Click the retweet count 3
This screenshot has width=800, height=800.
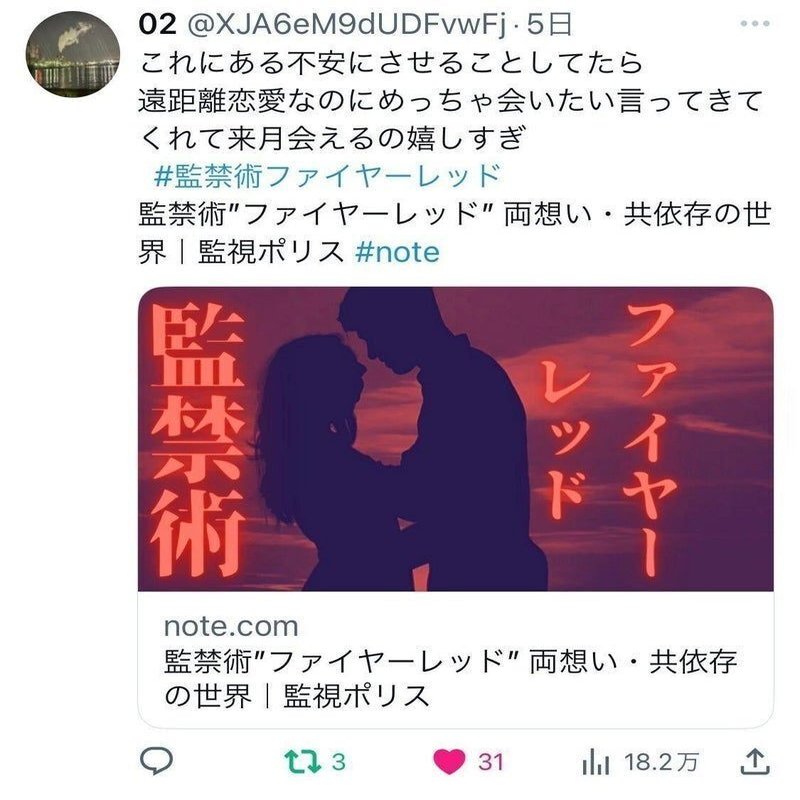[339, 762]
